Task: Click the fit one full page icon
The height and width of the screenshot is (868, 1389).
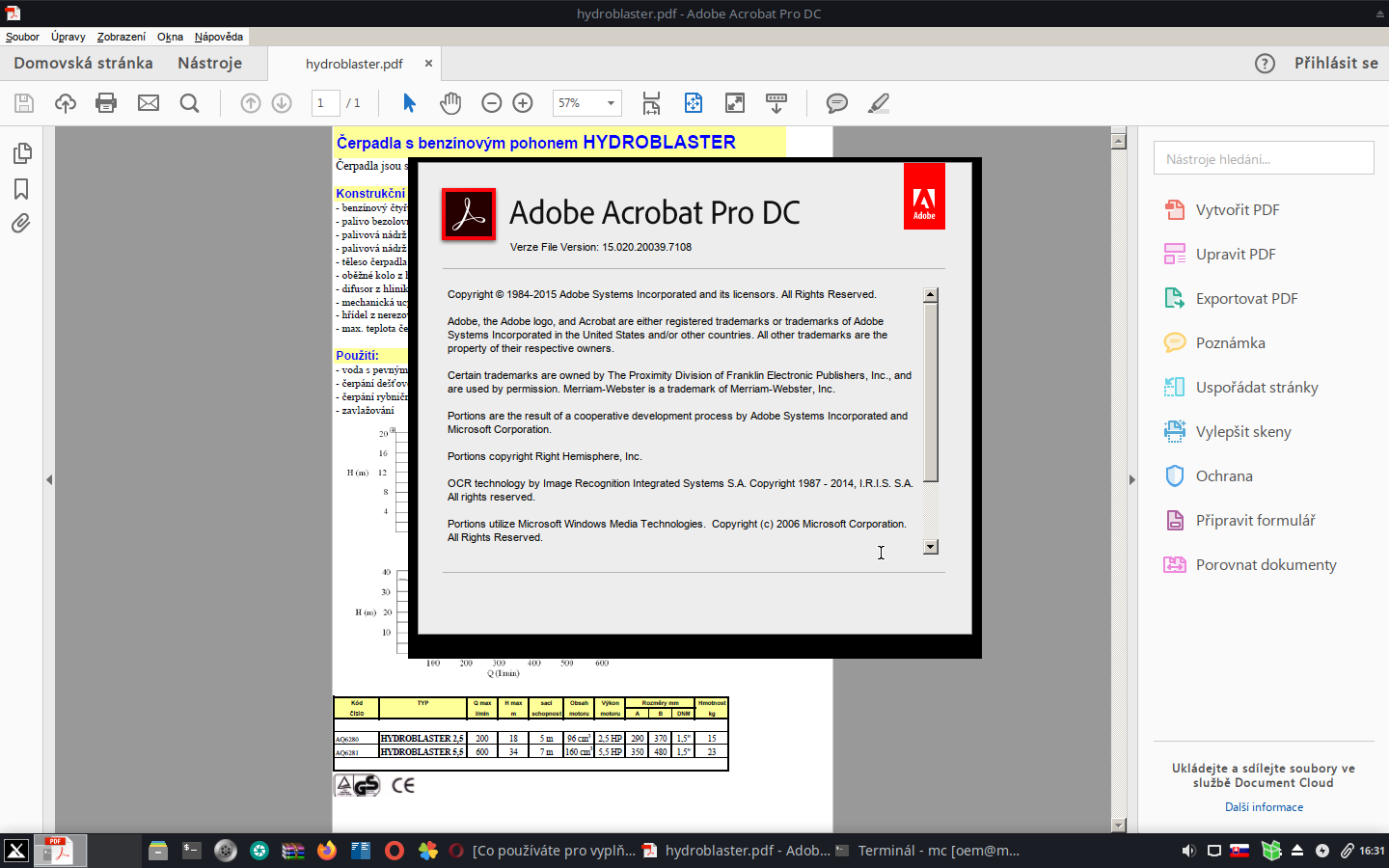Action: coord(694,103)
